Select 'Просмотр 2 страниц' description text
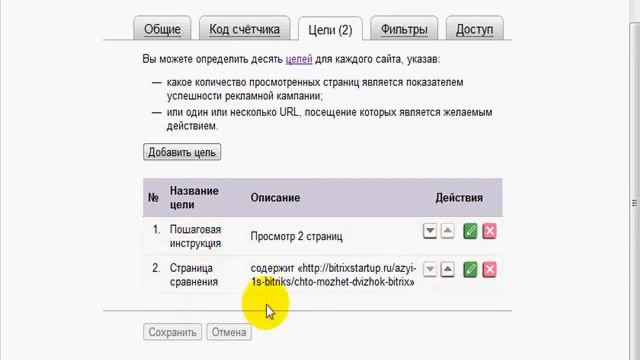The height and width of the screenshot is (360, 640). pyautogui.click(x=296, y=236)
